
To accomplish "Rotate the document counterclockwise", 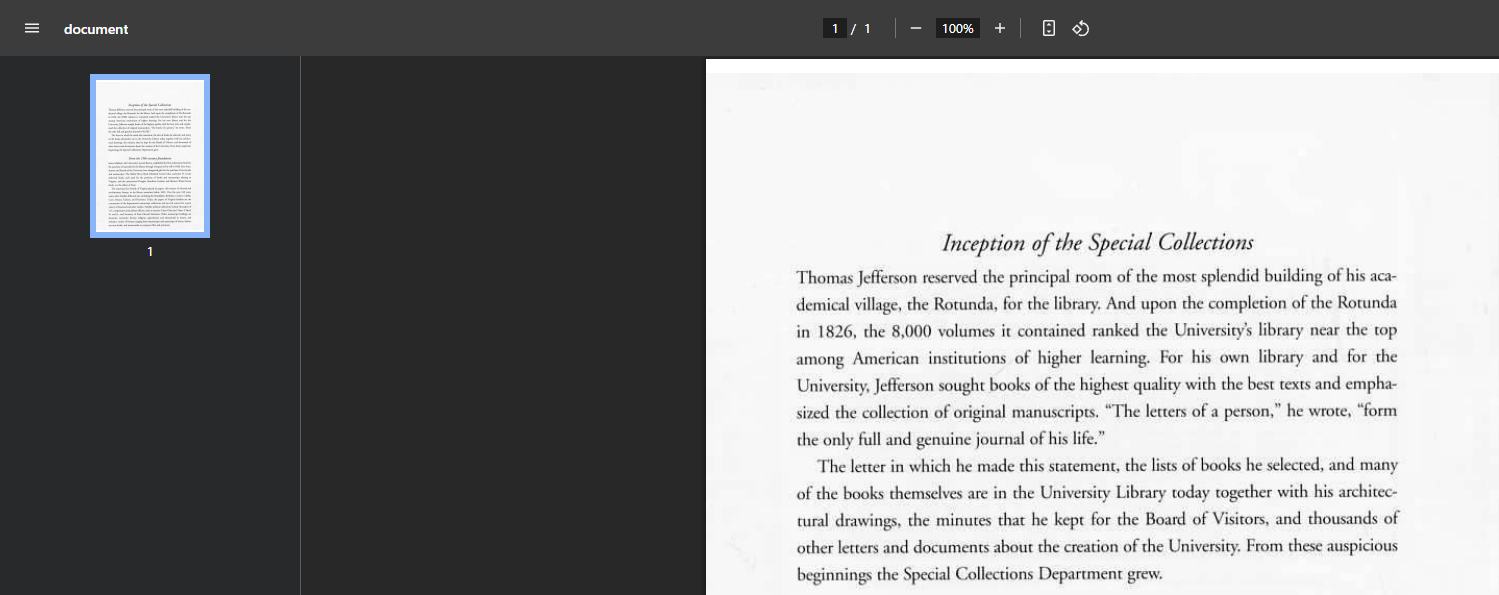I will [1080, 28].
